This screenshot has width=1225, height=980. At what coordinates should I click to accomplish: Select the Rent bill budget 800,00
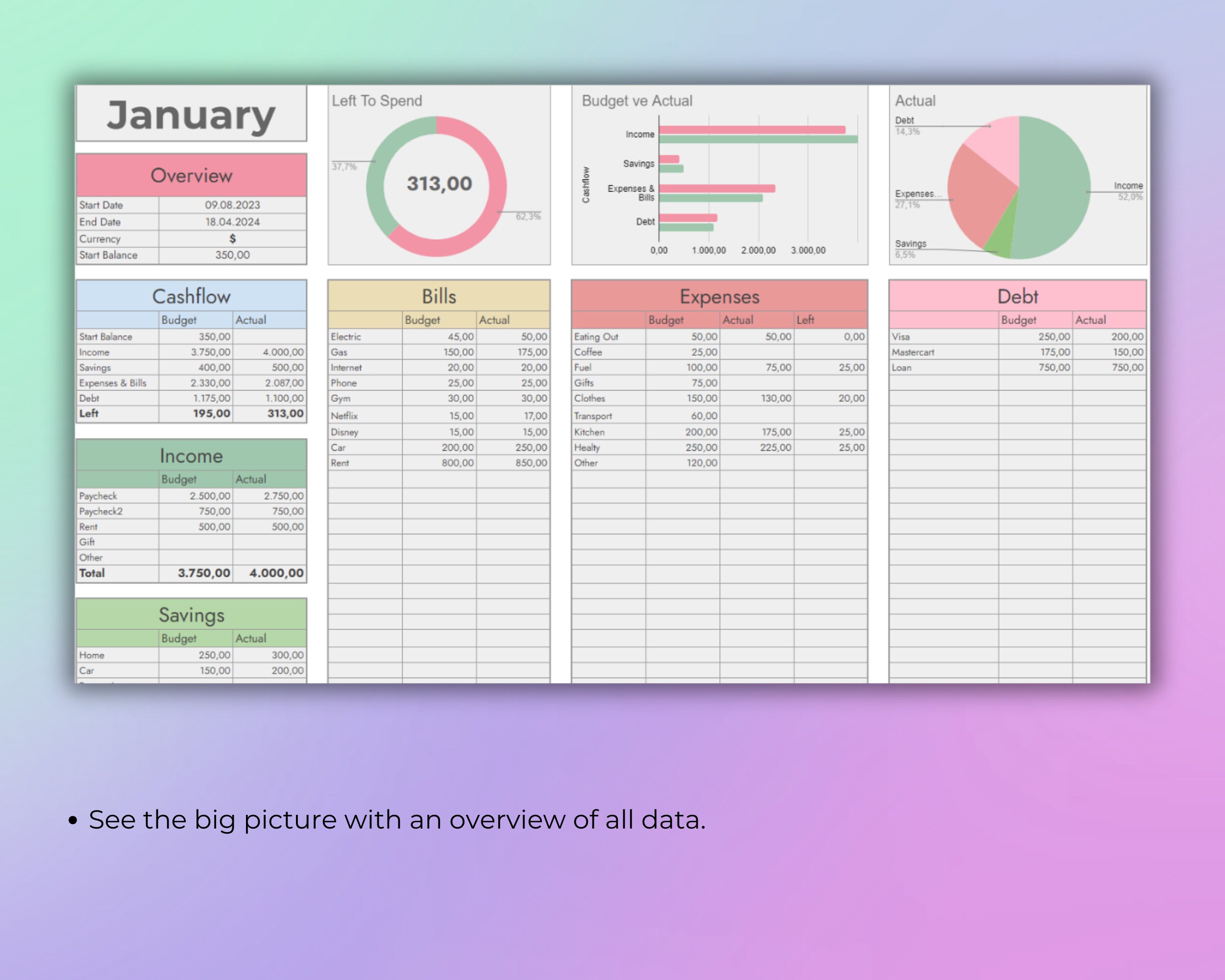coord(457,463)
